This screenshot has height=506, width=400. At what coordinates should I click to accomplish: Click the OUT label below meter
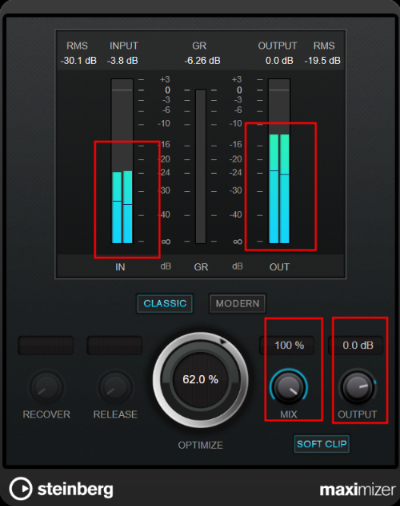(279, 267)
